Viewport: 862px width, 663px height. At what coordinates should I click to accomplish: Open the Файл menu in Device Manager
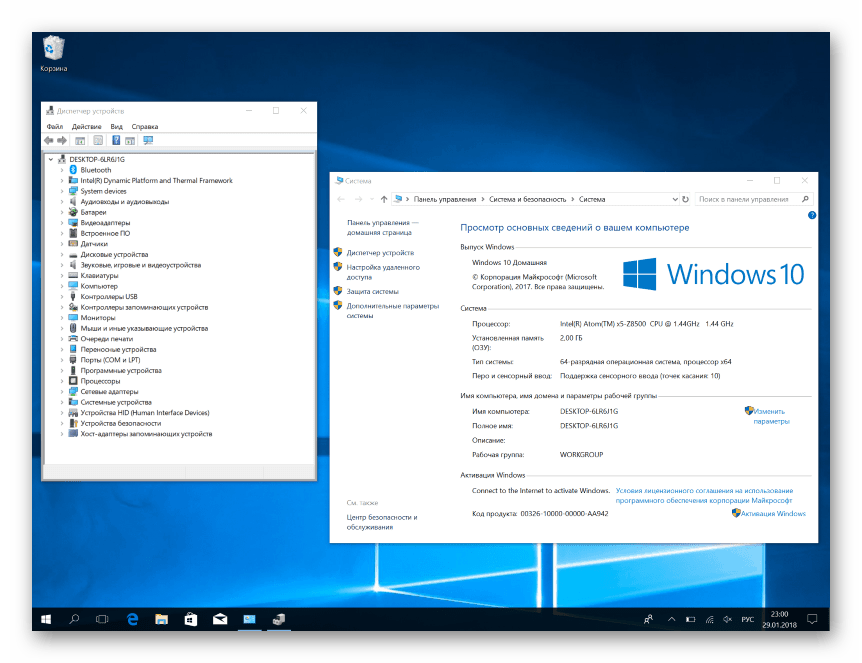[x=54, y=126]
